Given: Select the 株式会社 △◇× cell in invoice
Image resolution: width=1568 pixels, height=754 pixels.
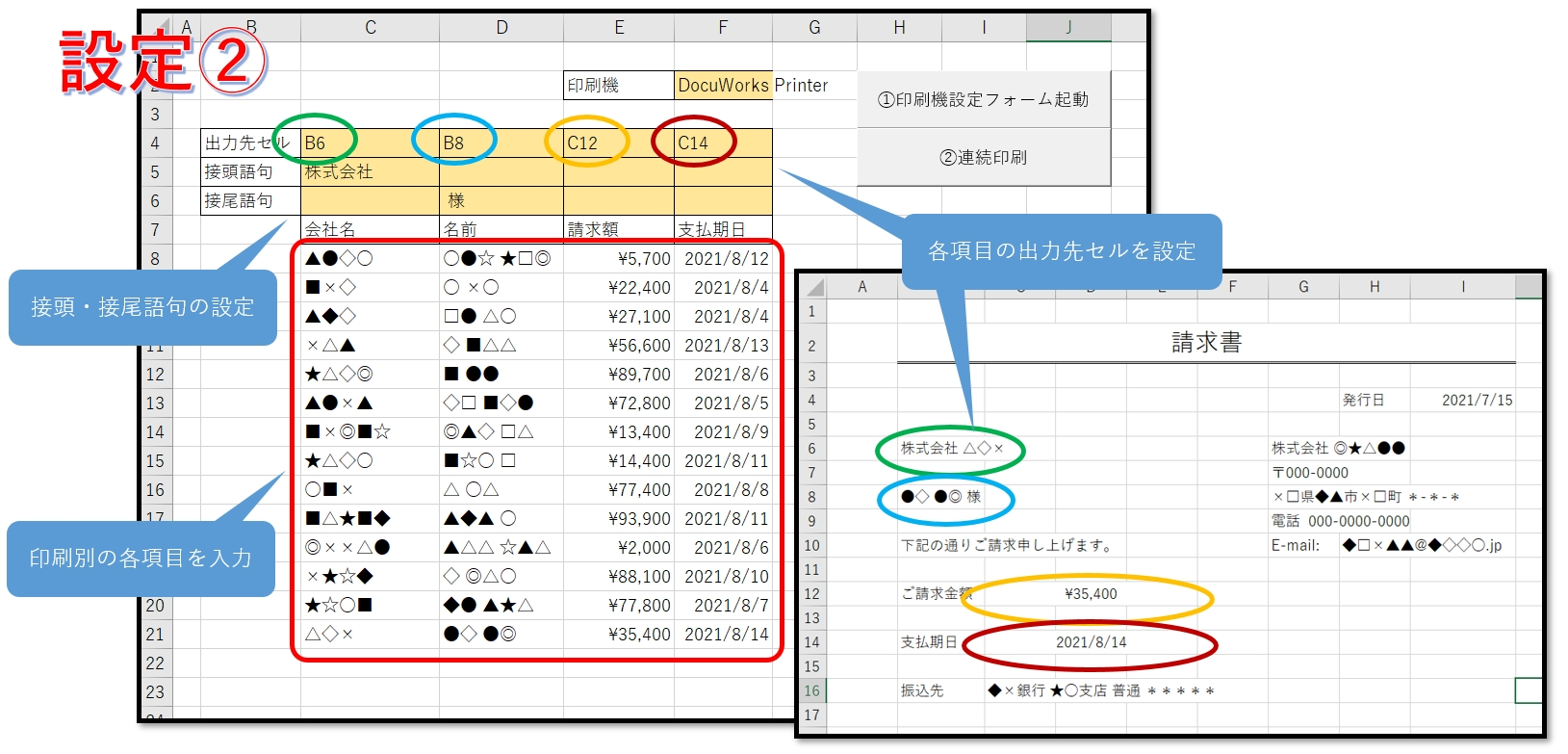Looking at the screenshot, I should click(x=952, y=448).
